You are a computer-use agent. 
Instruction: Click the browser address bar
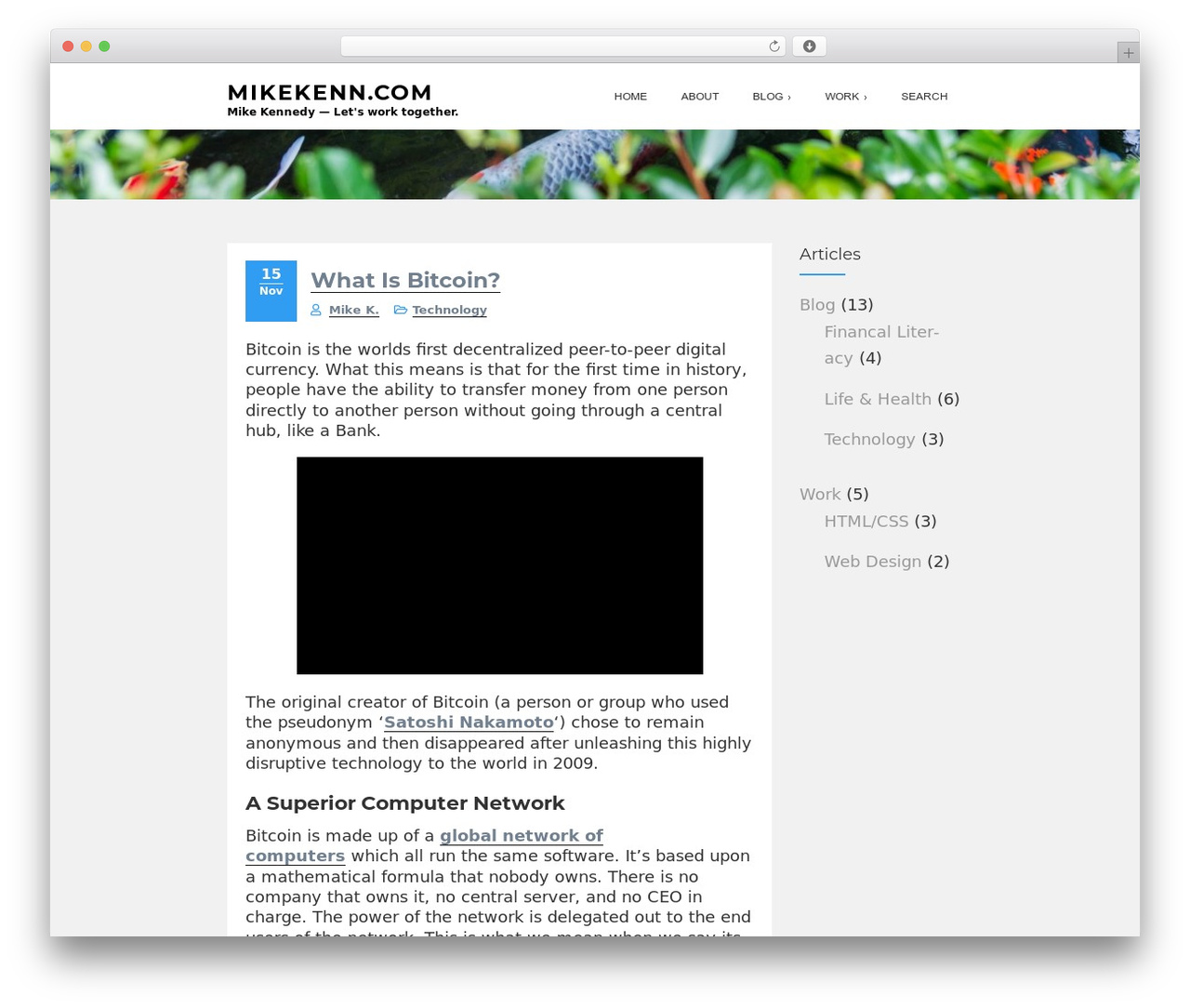pyautogui.click(x=562, y=46)
